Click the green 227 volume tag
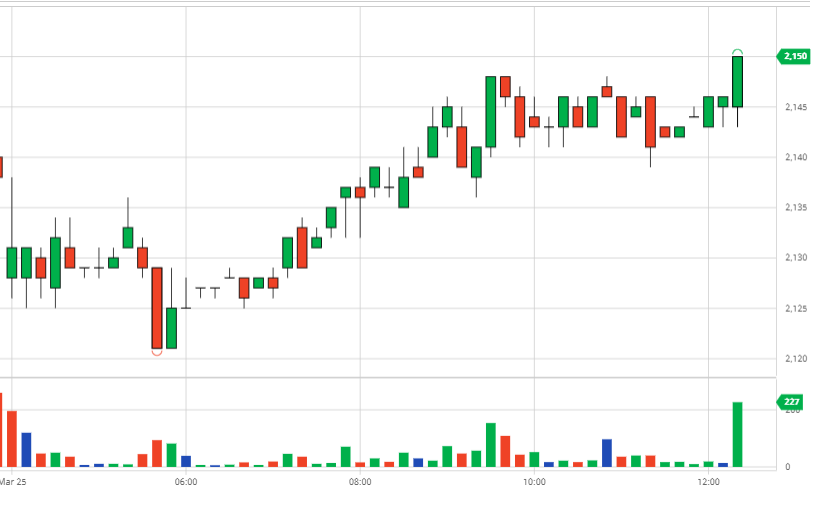This screenshot has width=840, height=510. pos(790,402)
